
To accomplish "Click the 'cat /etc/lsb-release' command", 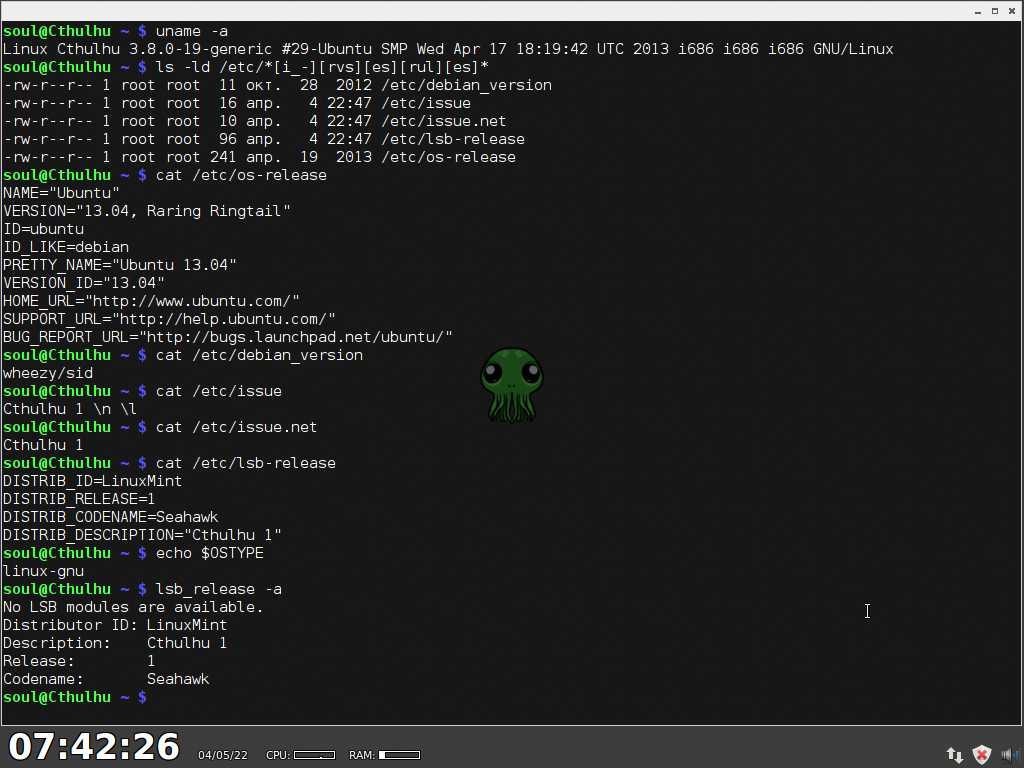I will 246,463.
